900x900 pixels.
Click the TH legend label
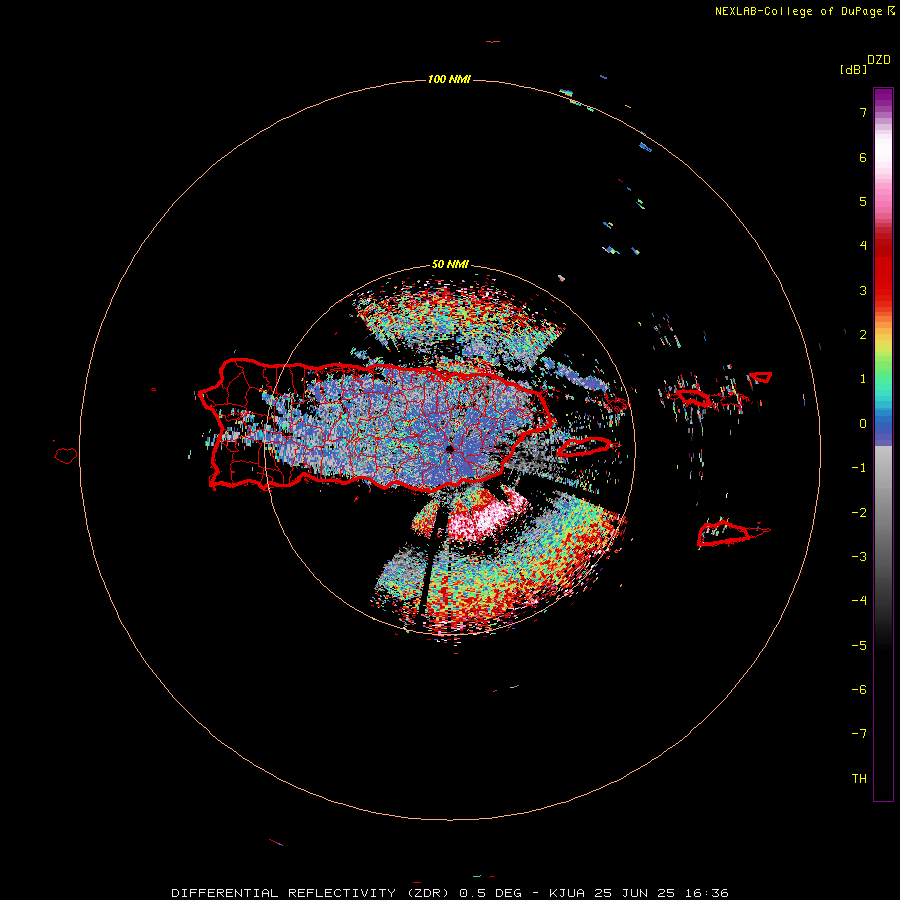[859, 779]
